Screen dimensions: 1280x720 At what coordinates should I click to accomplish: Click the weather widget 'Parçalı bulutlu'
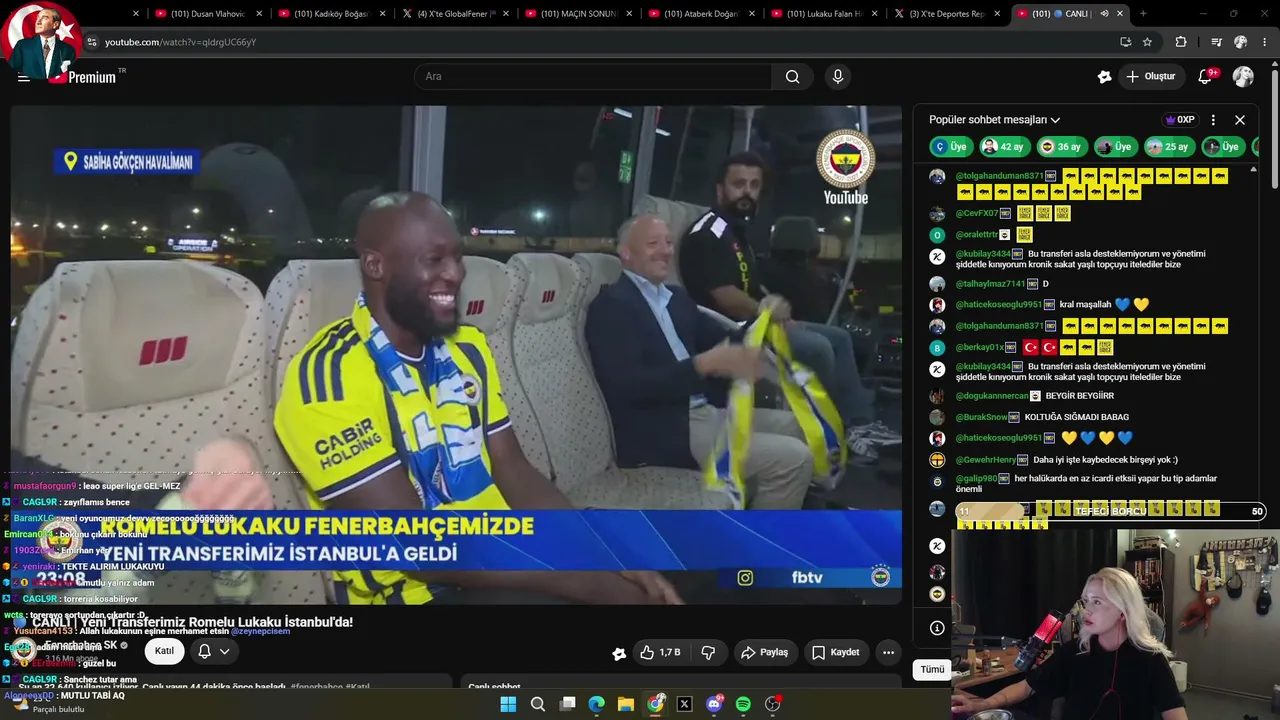48,705
